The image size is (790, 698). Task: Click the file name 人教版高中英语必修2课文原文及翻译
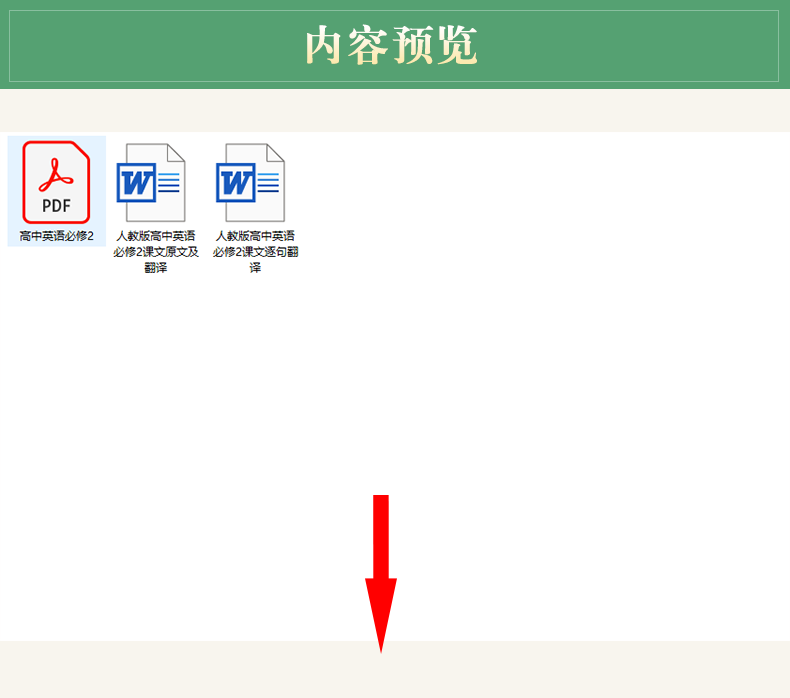(x=156, y=251)
